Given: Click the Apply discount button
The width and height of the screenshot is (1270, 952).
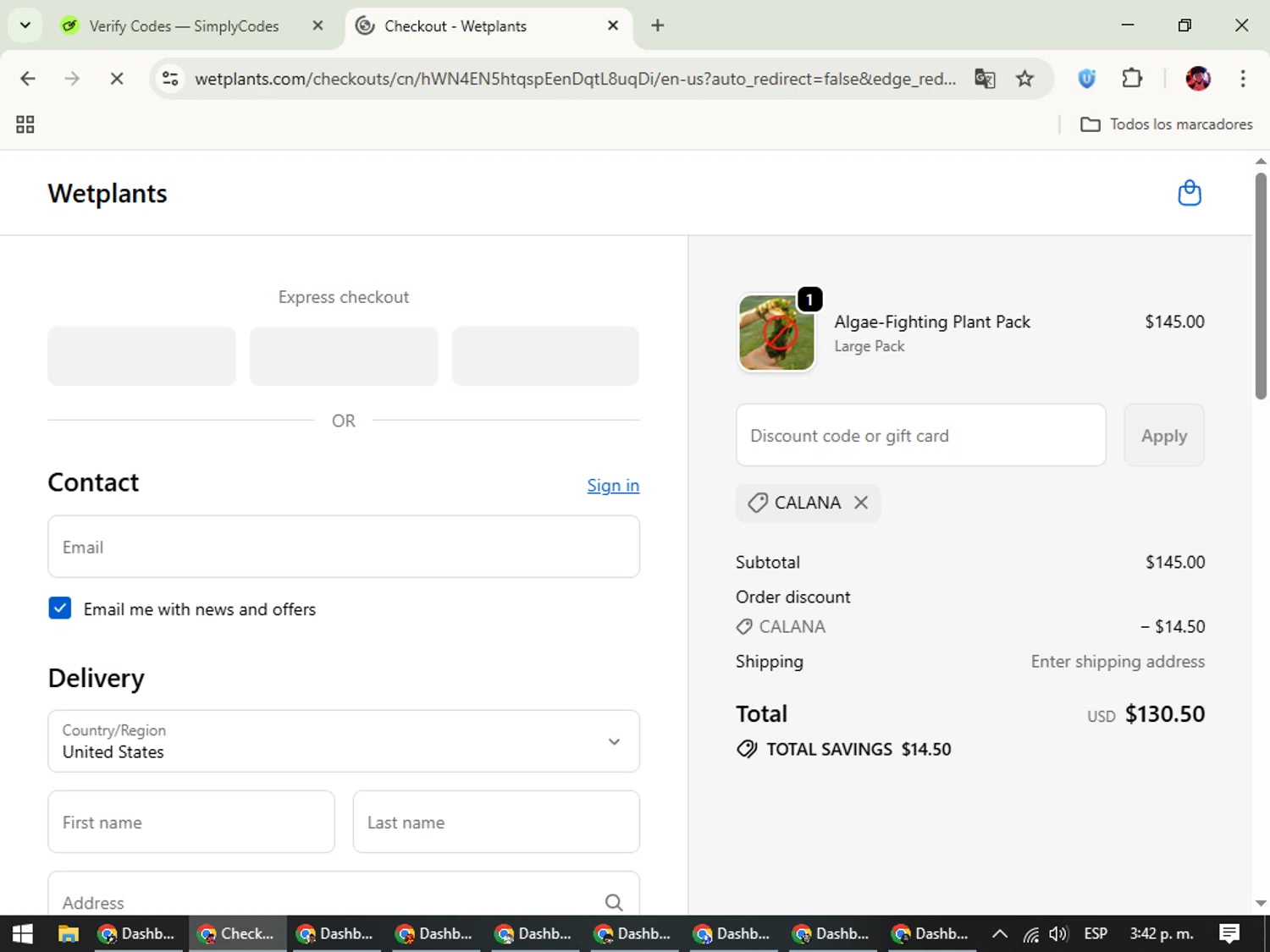Looking at the screenshot, I should pos(1164,435).
